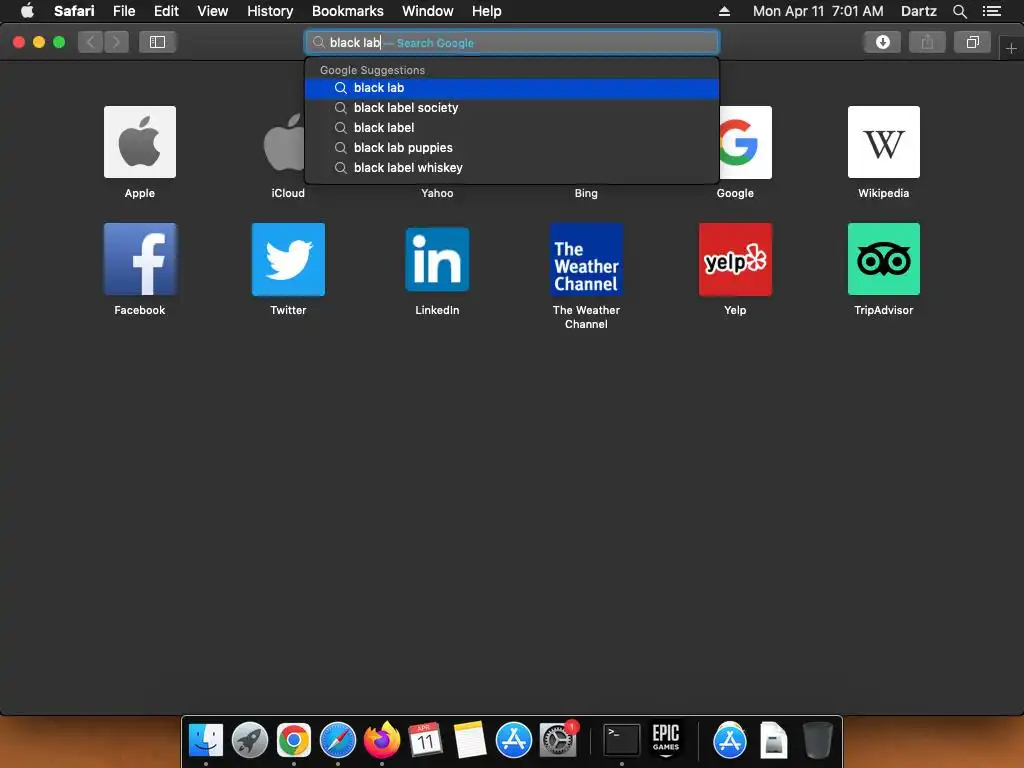Add a new tab with the plus button

coord(1011,48)
